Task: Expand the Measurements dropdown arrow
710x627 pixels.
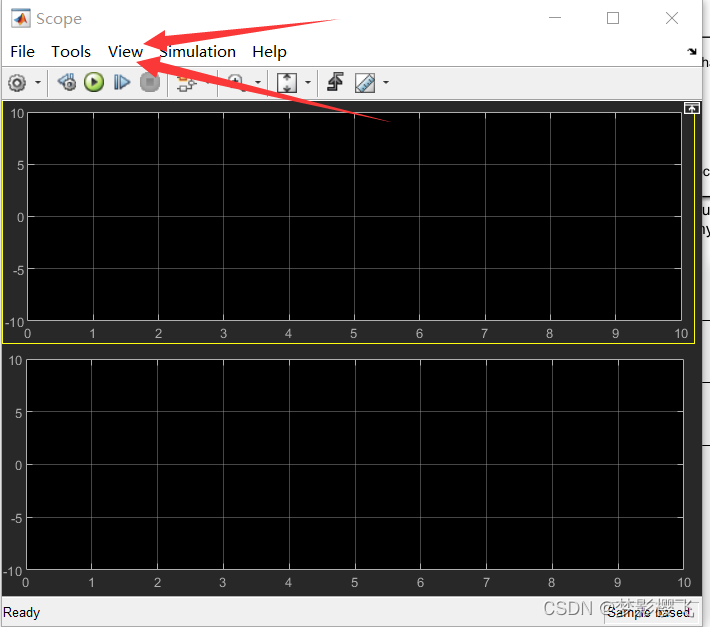Action: point(386,82)
